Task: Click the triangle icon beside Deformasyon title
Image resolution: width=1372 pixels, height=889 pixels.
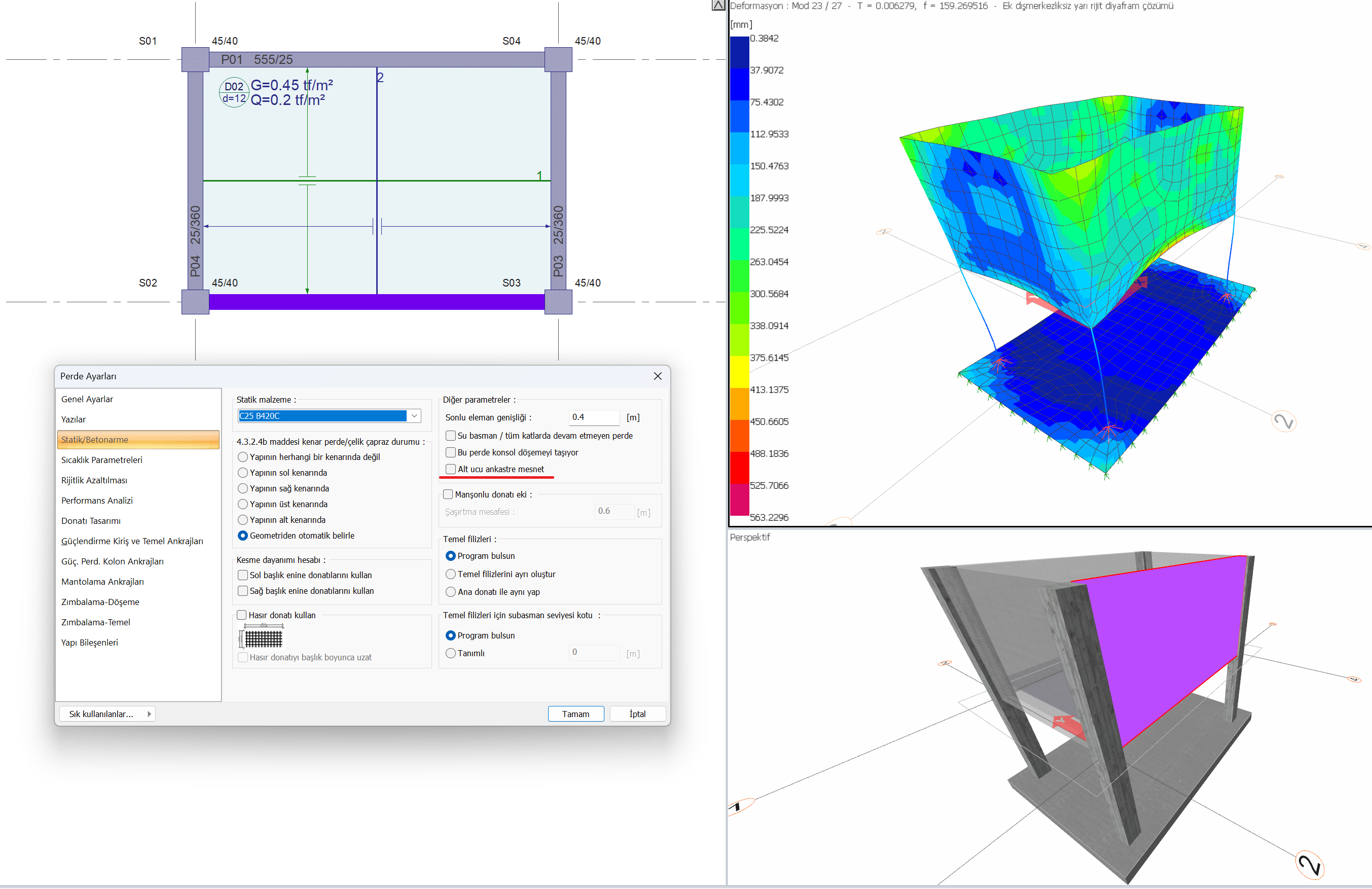Action: 718,6
